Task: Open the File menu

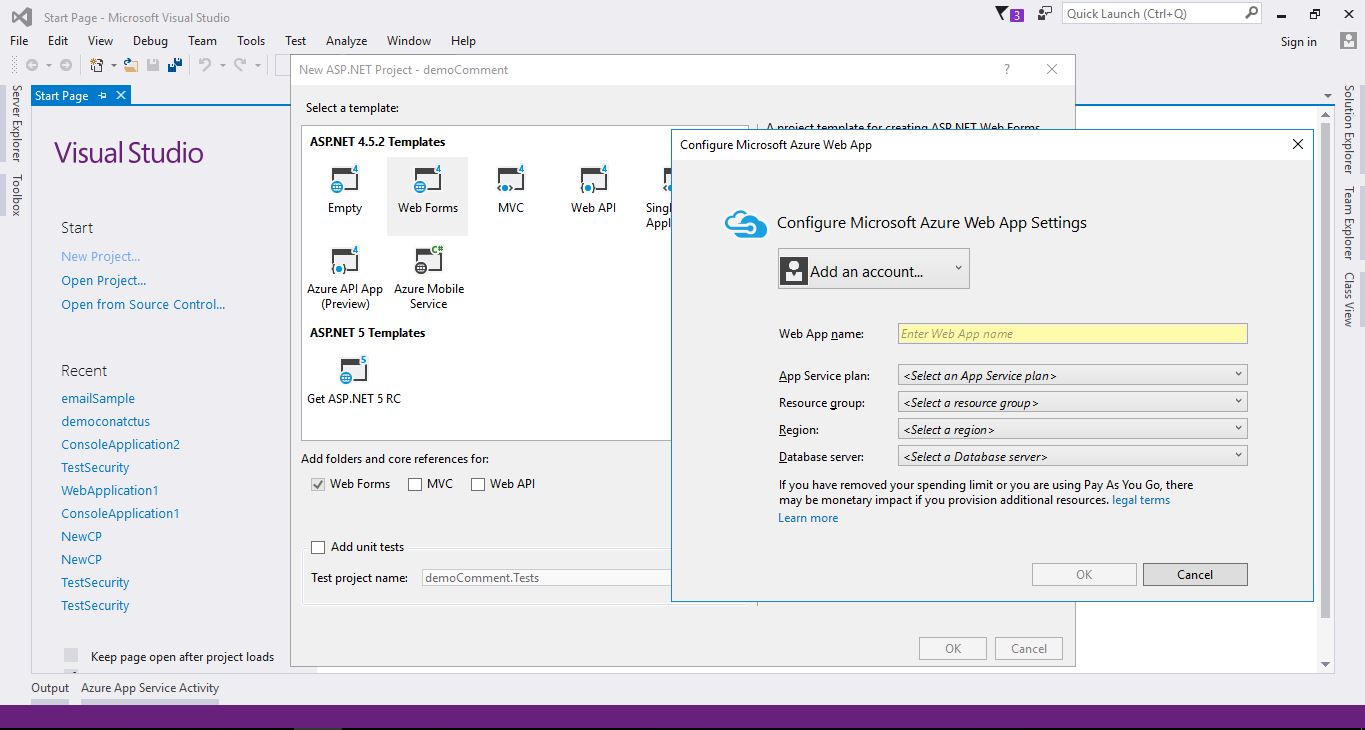Action: (19, 41)
